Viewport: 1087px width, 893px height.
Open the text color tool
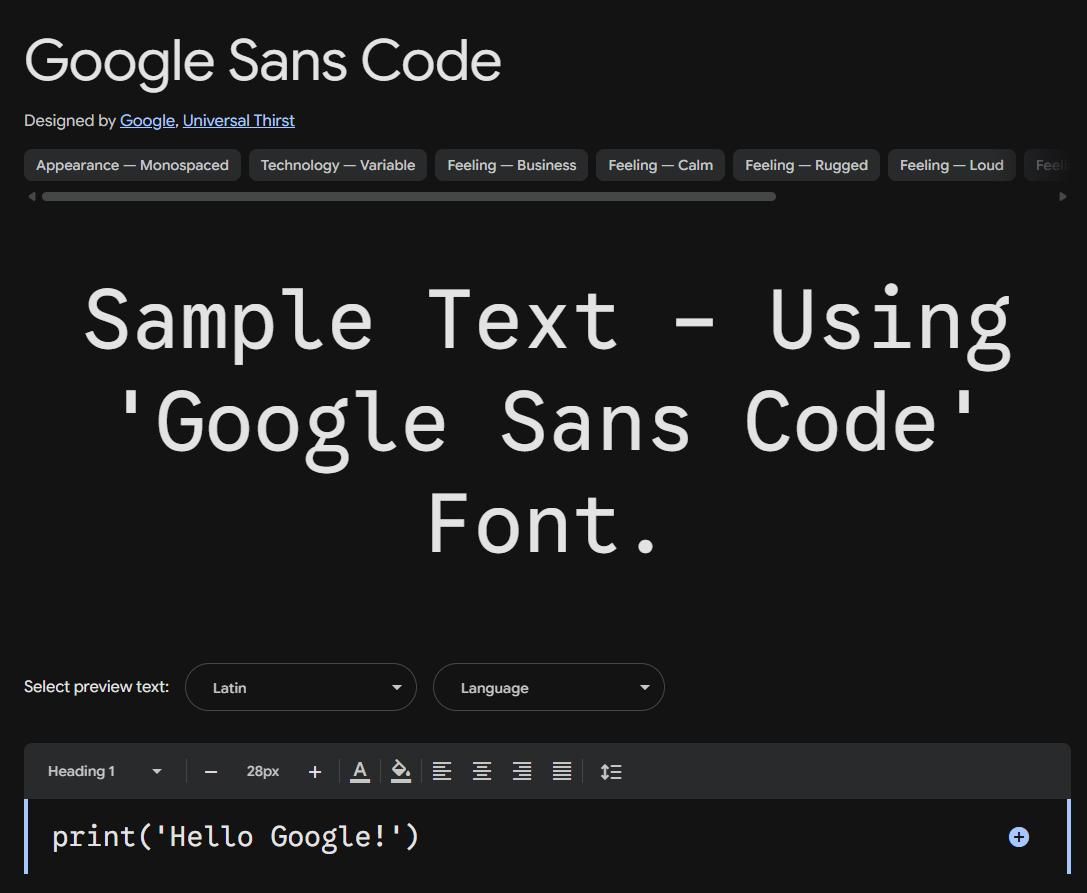(x=360, y=772)
